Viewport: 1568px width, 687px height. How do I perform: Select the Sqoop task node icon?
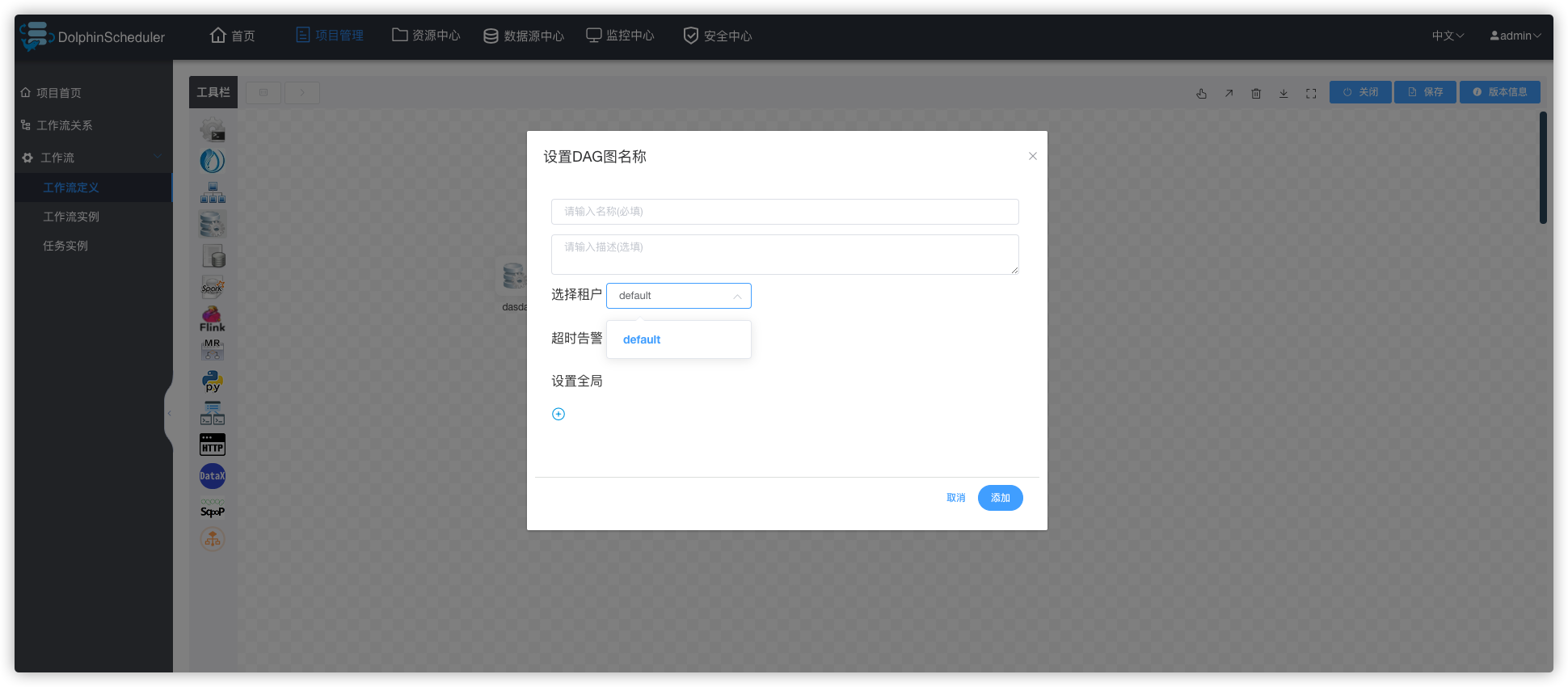(213, 508)
